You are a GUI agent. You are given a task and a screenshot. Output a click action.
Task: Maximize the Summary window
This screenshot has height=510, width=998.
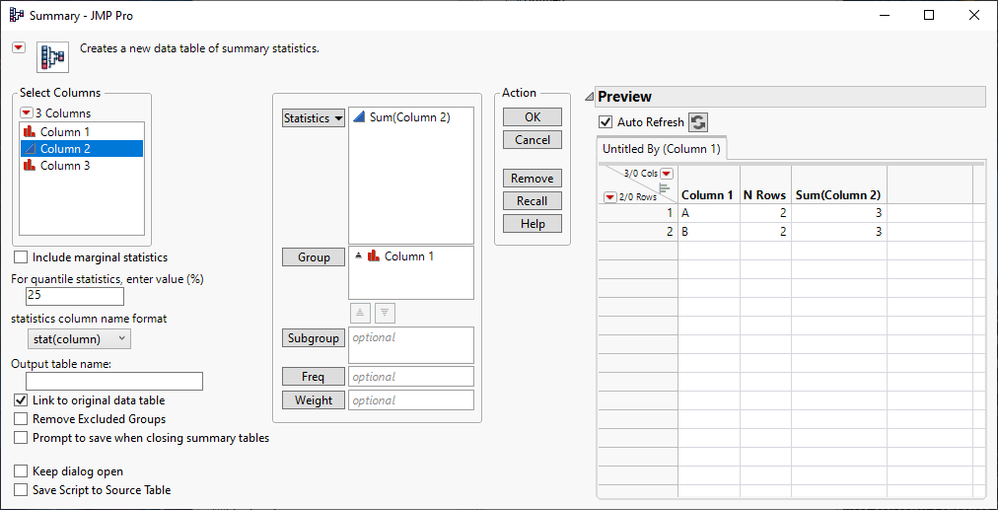[x=929, y=15]
